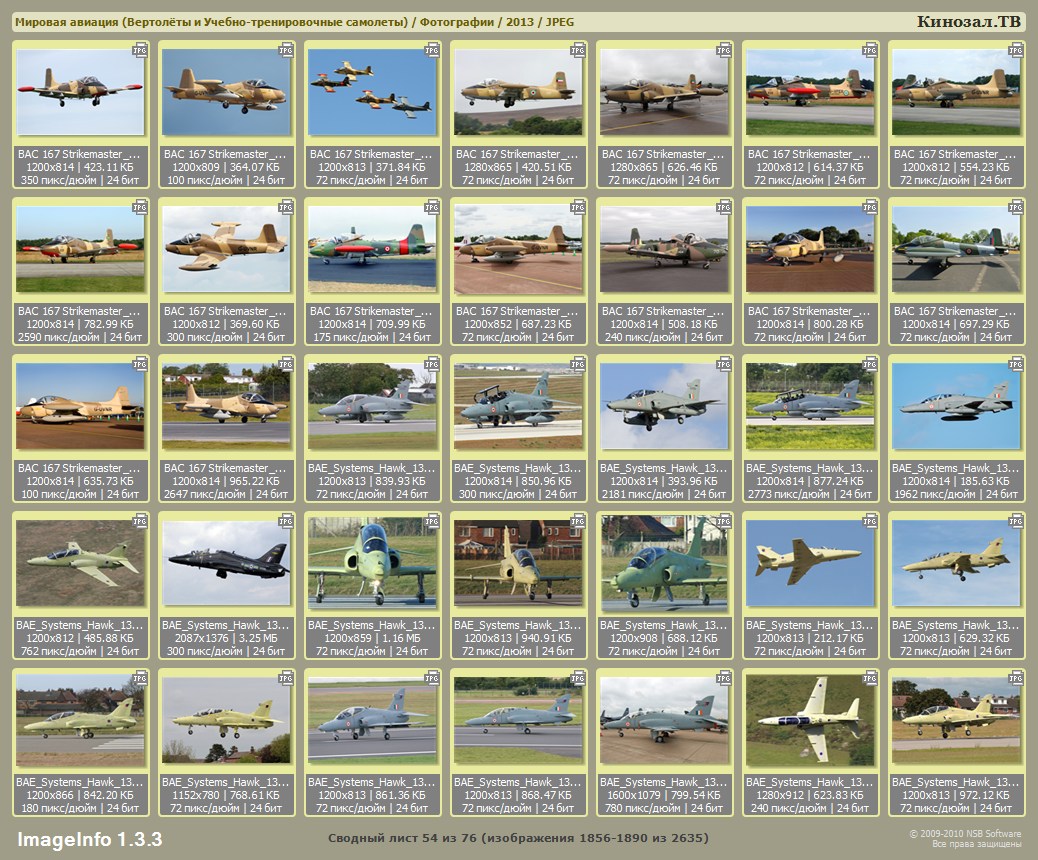Click the JPG badge on the 1.16 МБ Hawk thumbnail

click(x=432, y=520)
